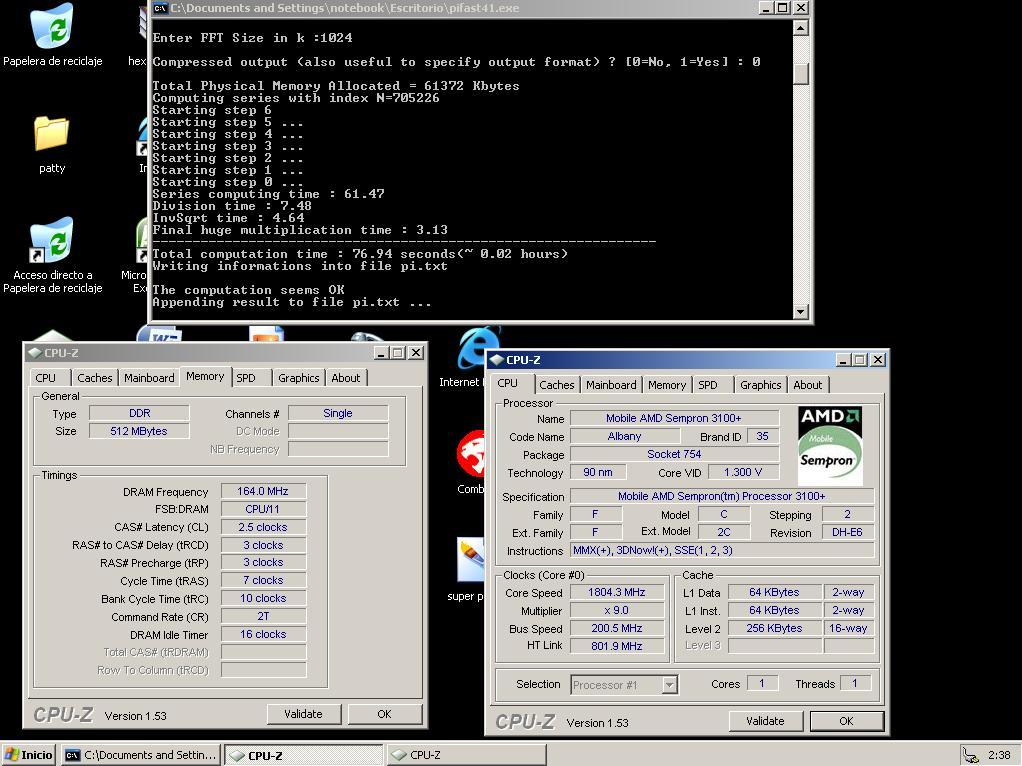The width and height of the screenshot is (1022, 766).
Task: Open Mainboard tab in memory CPU-Z window
Action: (149, 377)
